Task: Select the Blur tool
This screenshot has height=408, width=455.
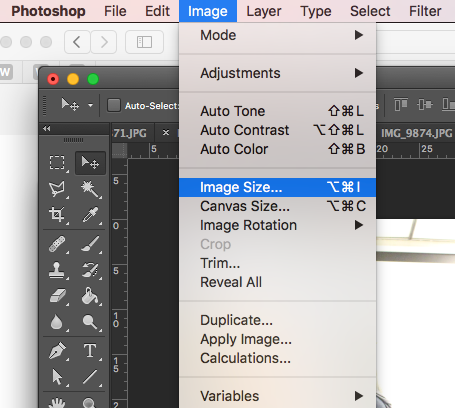Action: [x=57, y=322]
